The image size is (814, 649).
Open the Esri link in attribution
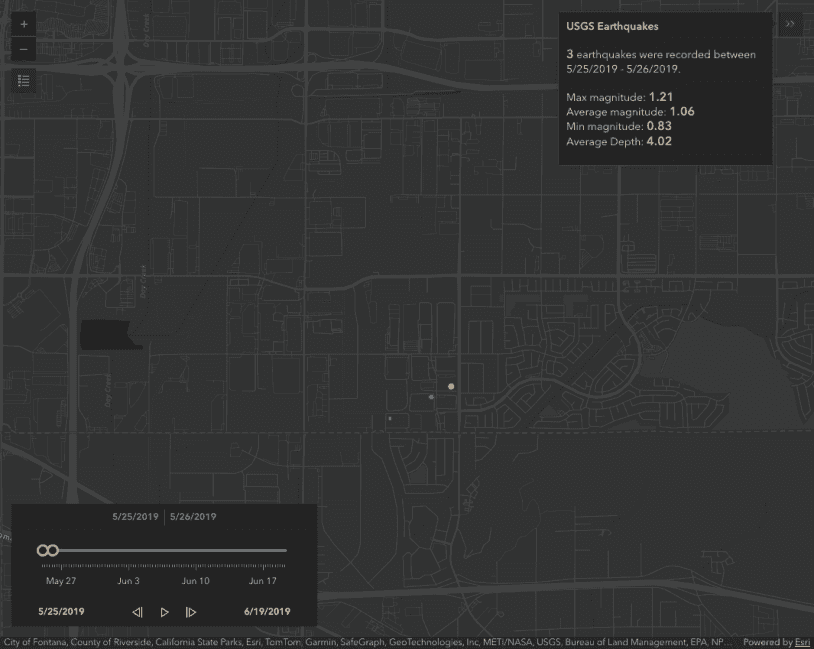(802, 642)
